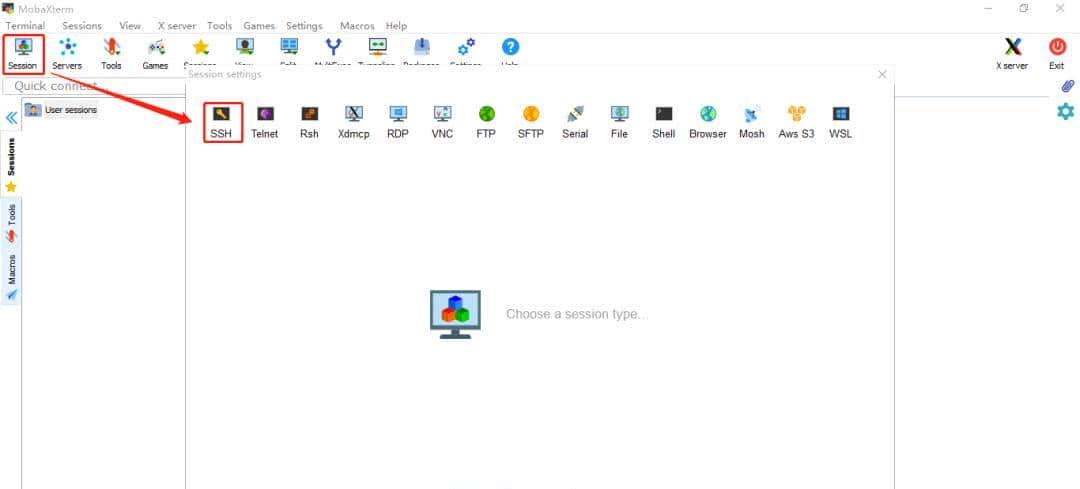The height and width of the screenshot is (489, 1080).
Task: Switch to the Sessions side tab
Action: [x=11, y=165]
